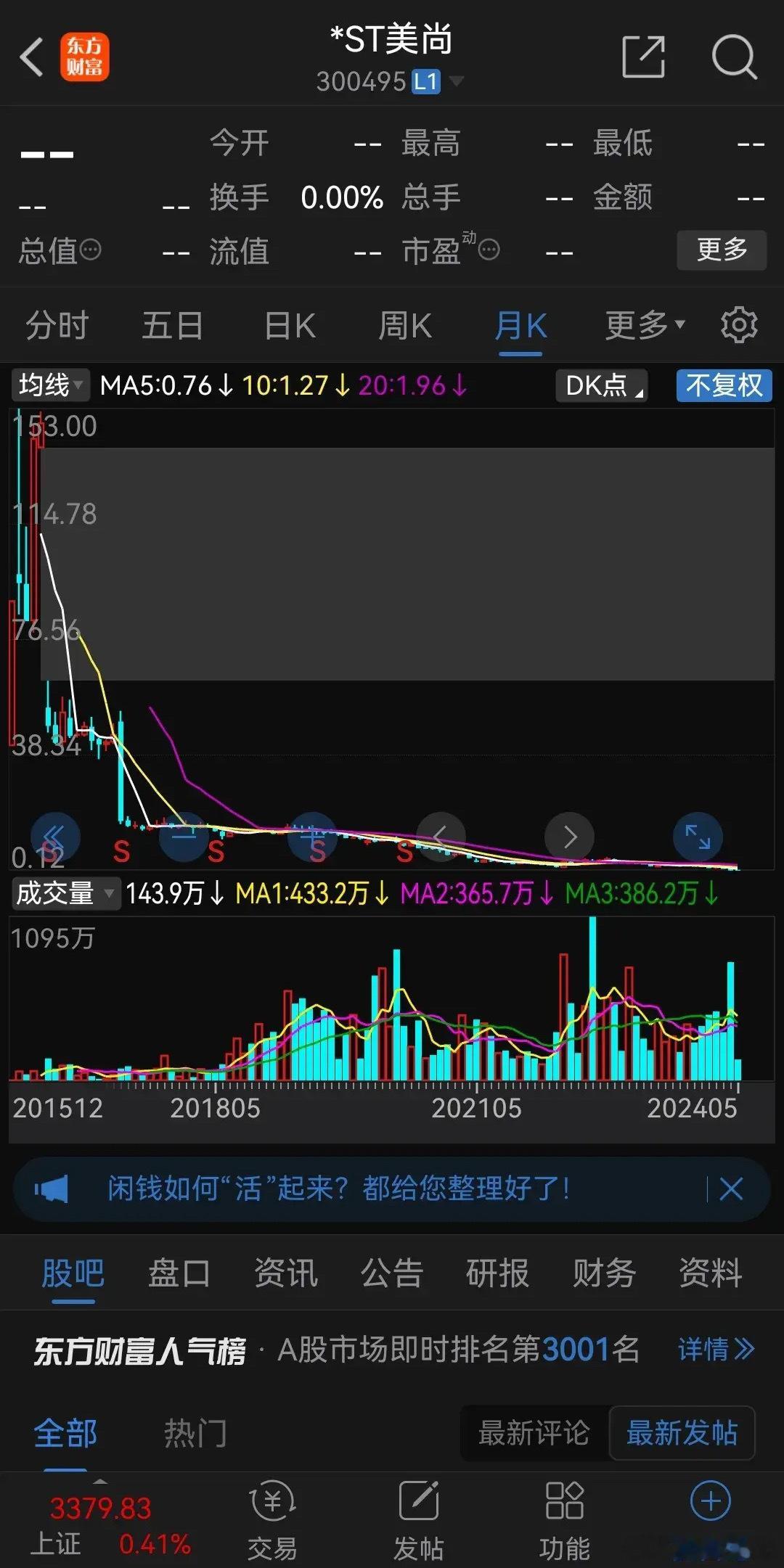Open 功能 grid icon
Screen dimensions: 784x1568
coord(564,1519)
